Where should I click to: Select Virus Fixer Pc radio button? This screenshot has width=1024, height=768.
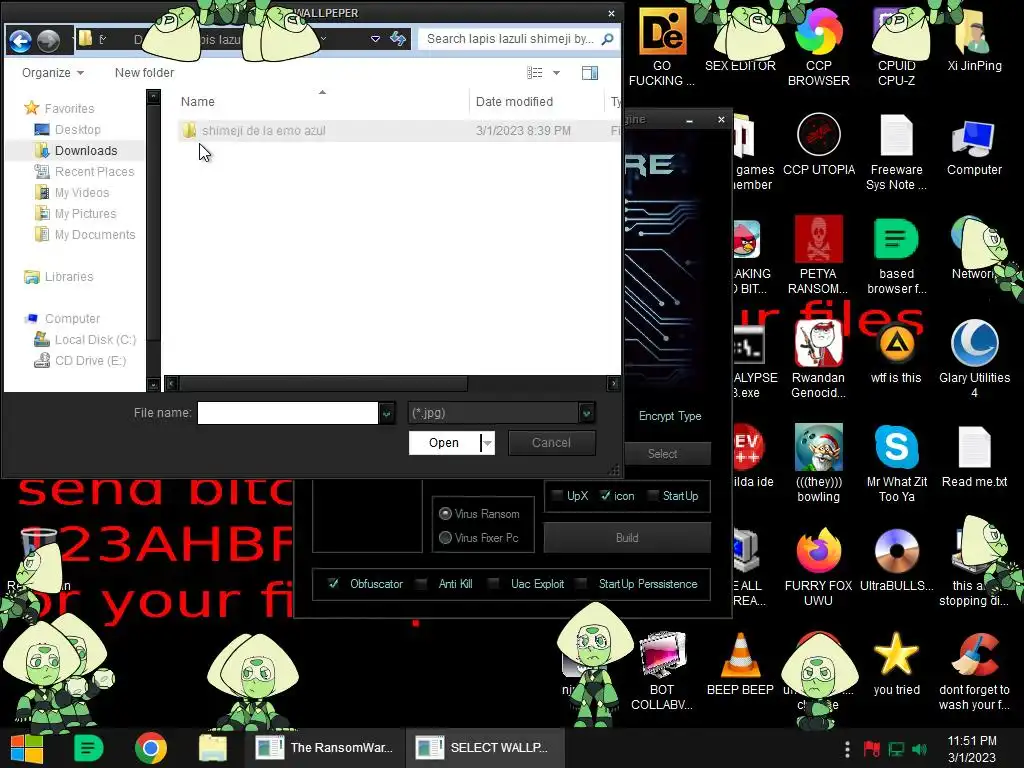(445, 537)
